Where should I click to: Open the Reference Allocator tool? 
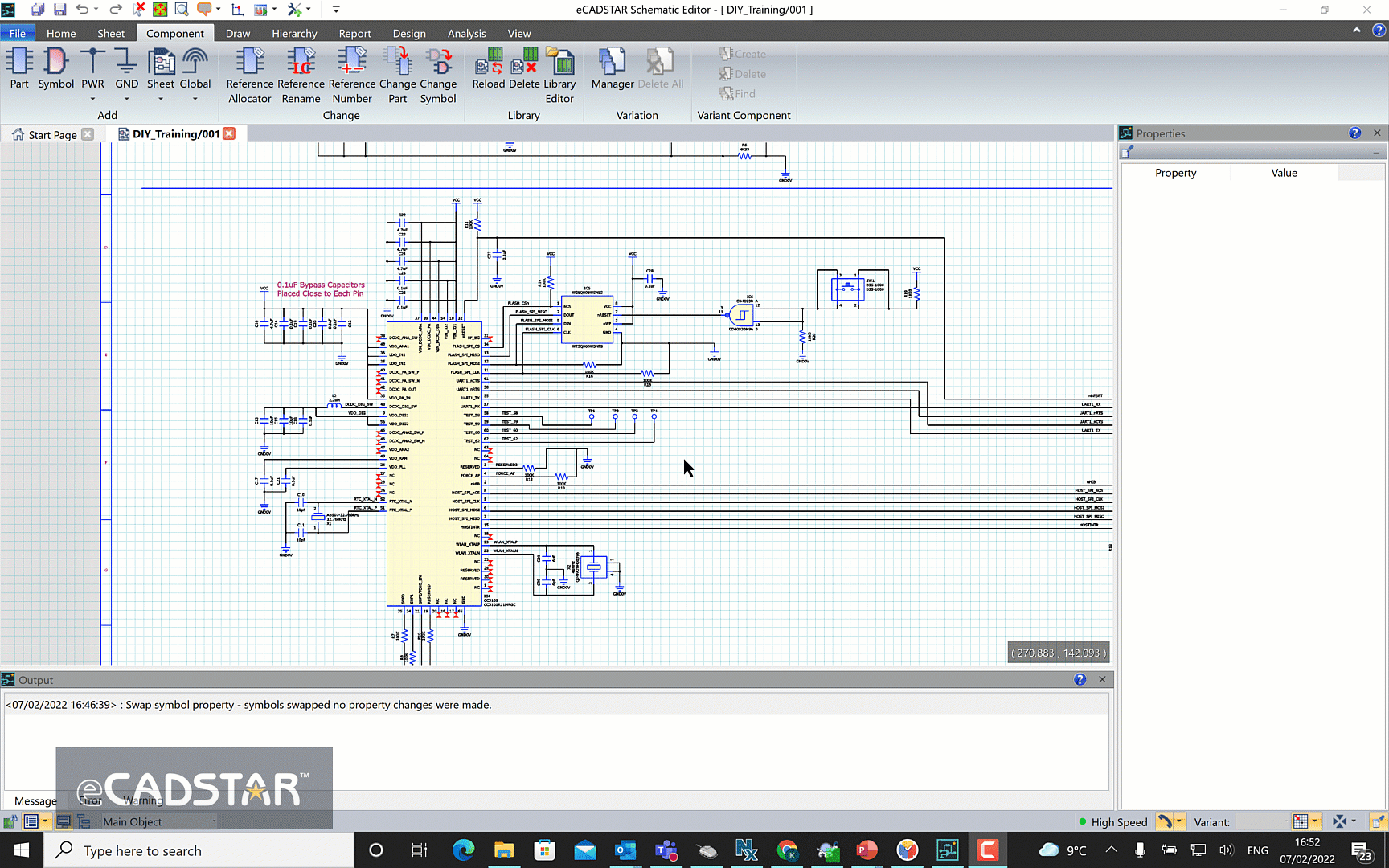(x=250, y=76)
